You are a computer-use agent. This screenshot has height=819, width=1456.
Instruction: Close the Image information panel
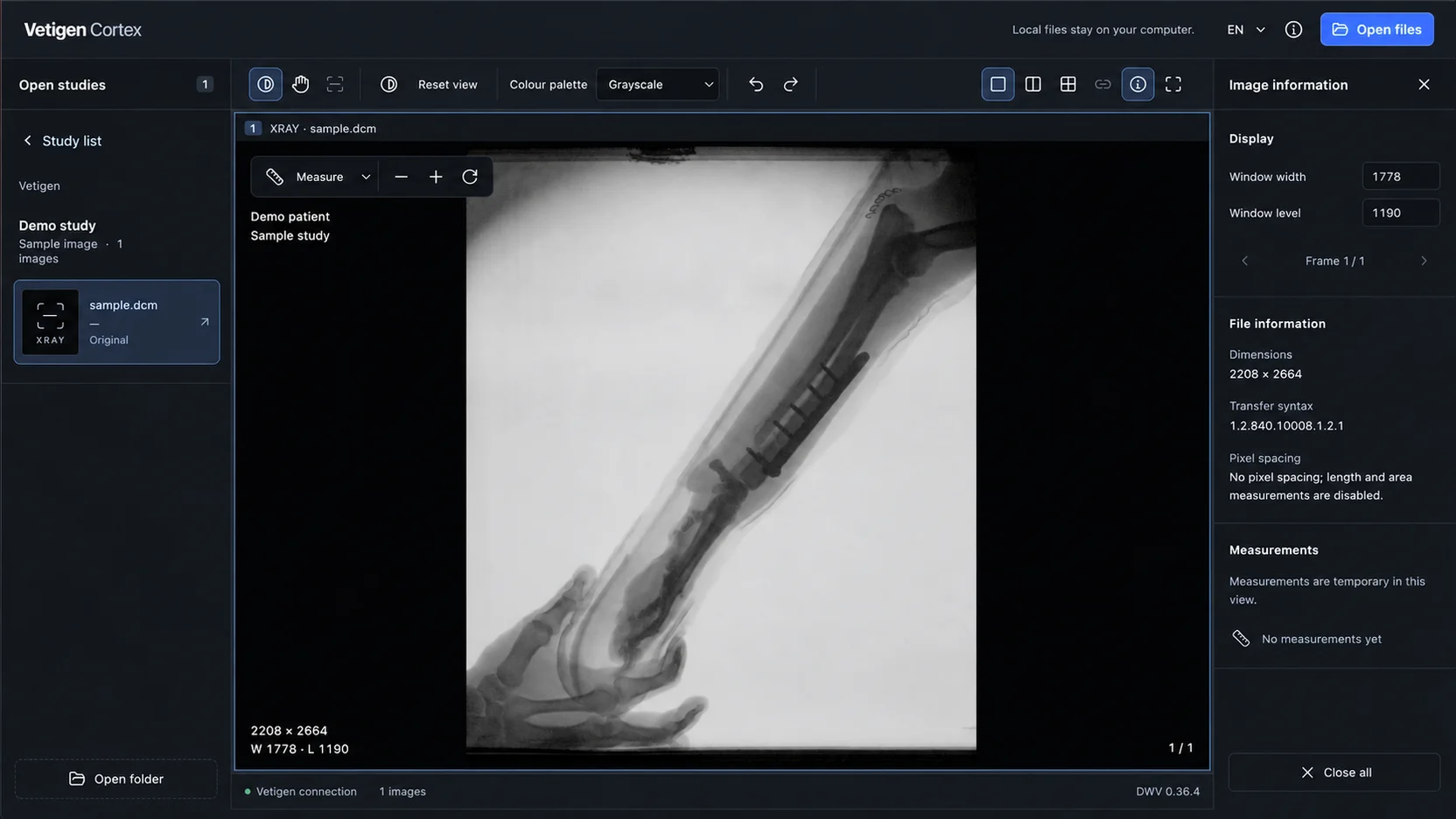pos(1424,84)
